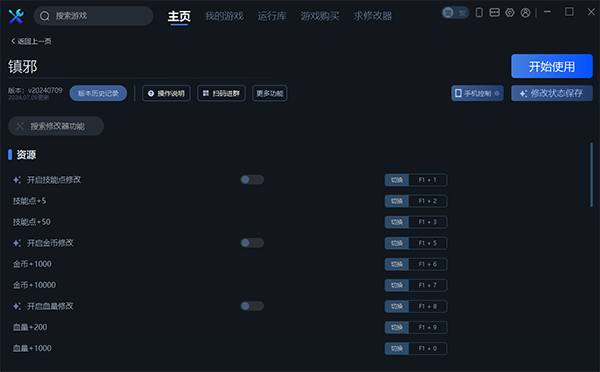Click the F1 + 9 hotkey field

coord(428,327)
